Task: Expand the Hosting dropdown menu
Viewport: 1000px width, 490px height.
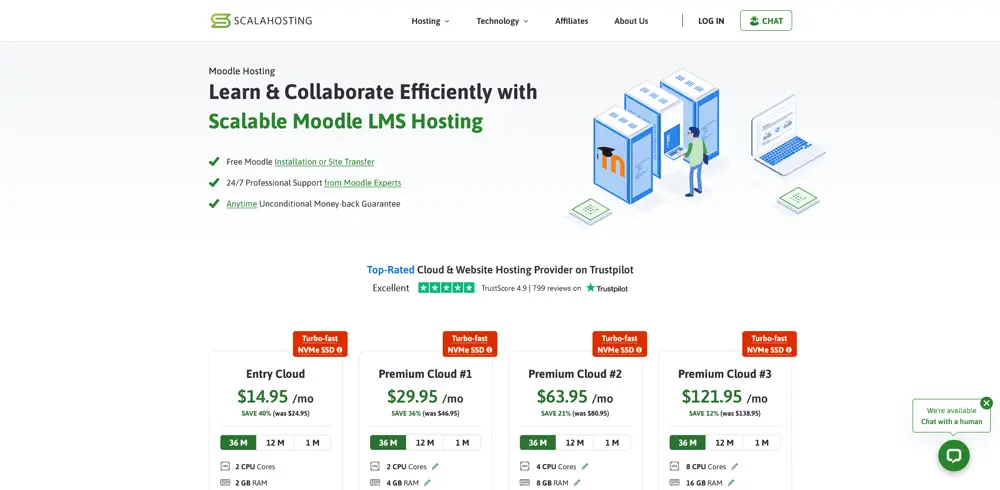Action: (430, 21)
